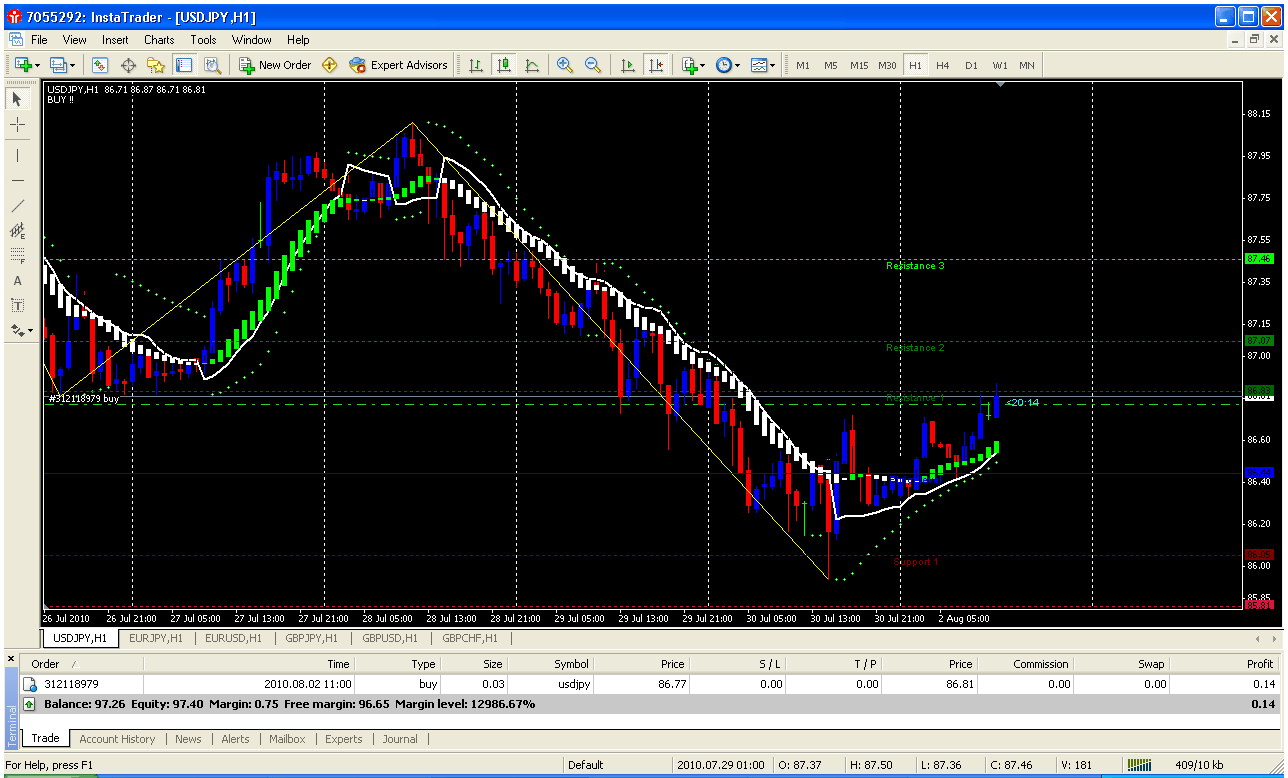Toggle Auto Scroll on the chart

(x=628, y=65)
